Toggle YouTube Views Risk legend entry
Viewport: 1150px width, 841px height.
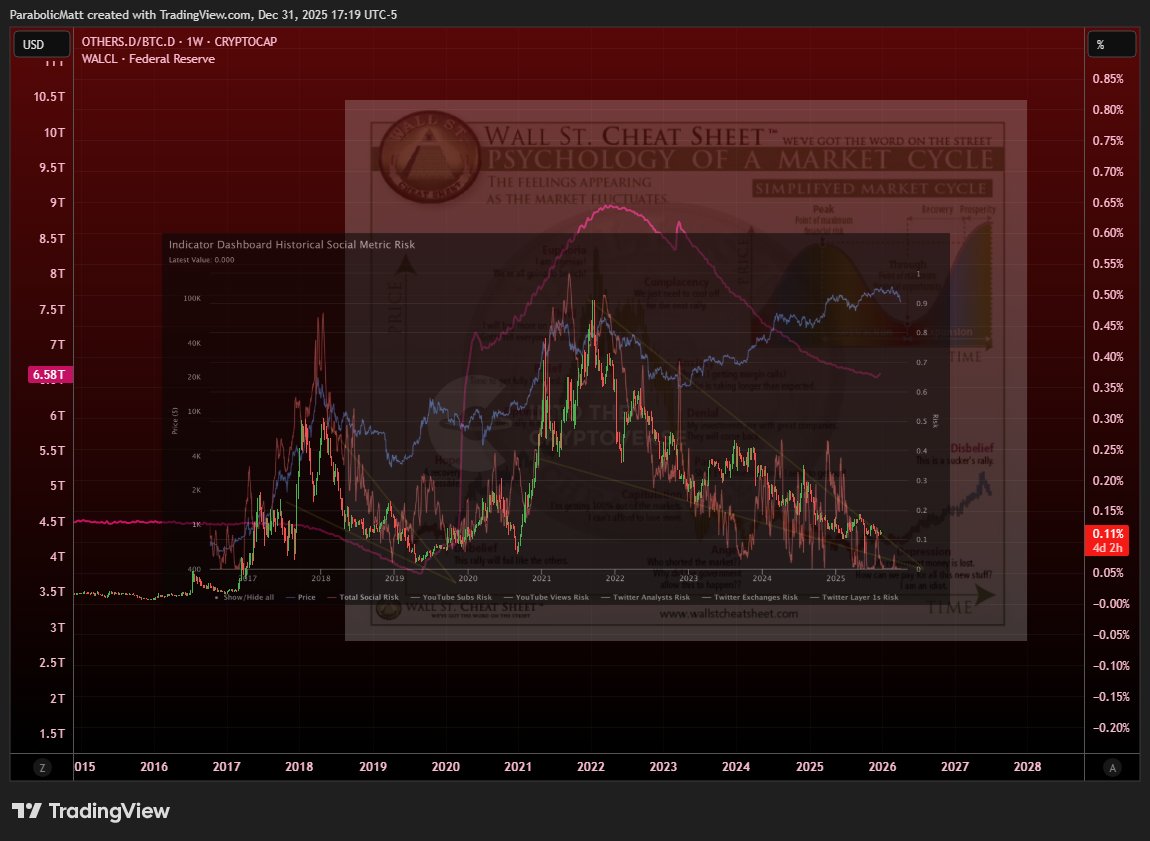(546, 597)
